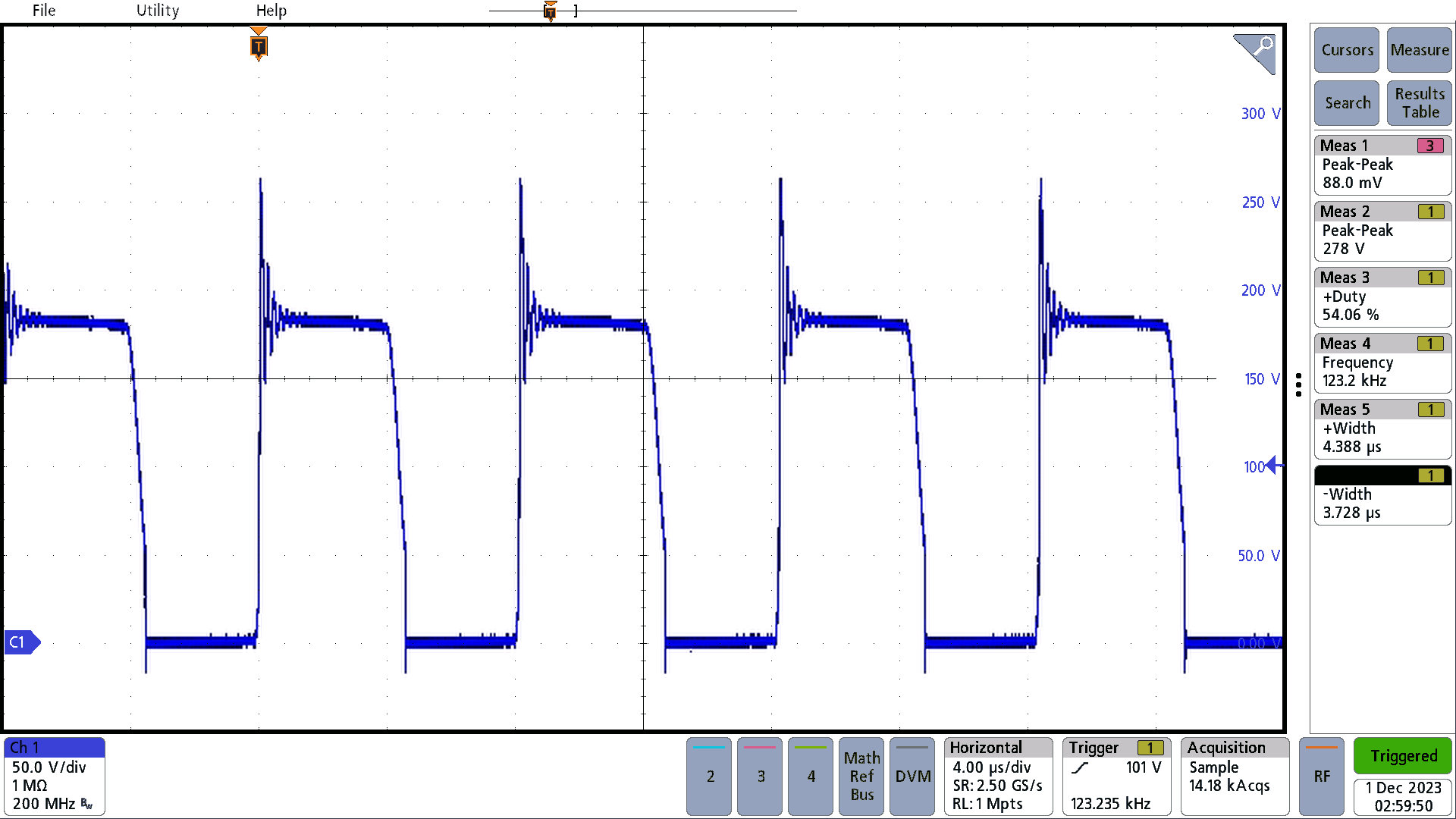This screenshot has height=819, width=1456.
Task: Click the green Triggered status button
Action: 1403,756
